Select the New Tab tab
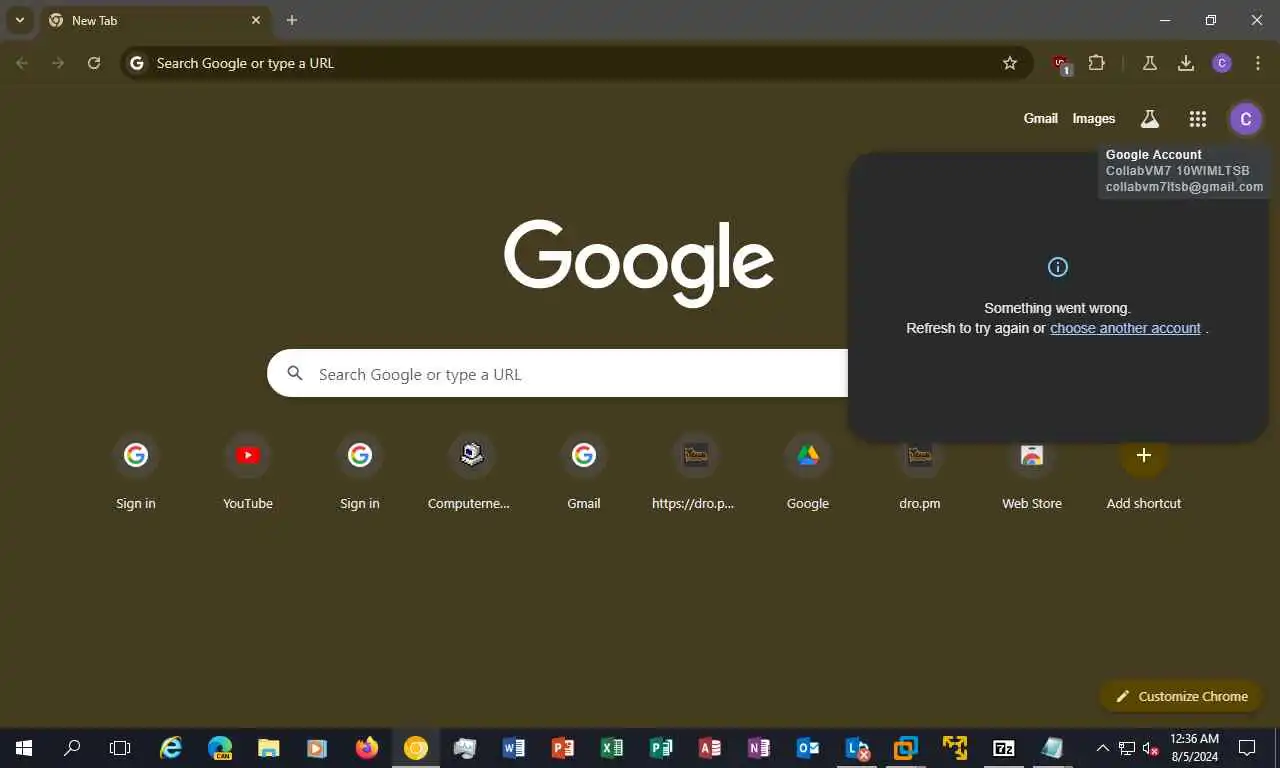The width and height of the screenshot is (1280, 768). click(155, 20)
